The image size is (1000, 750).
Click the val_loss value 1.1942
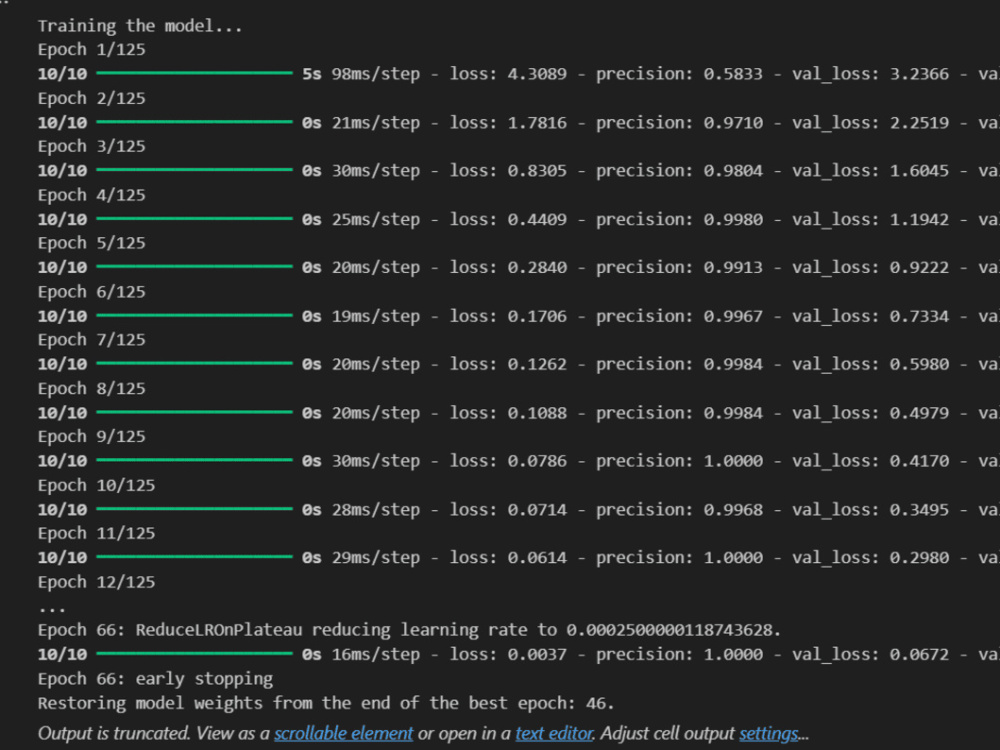[x=920, y=219]
